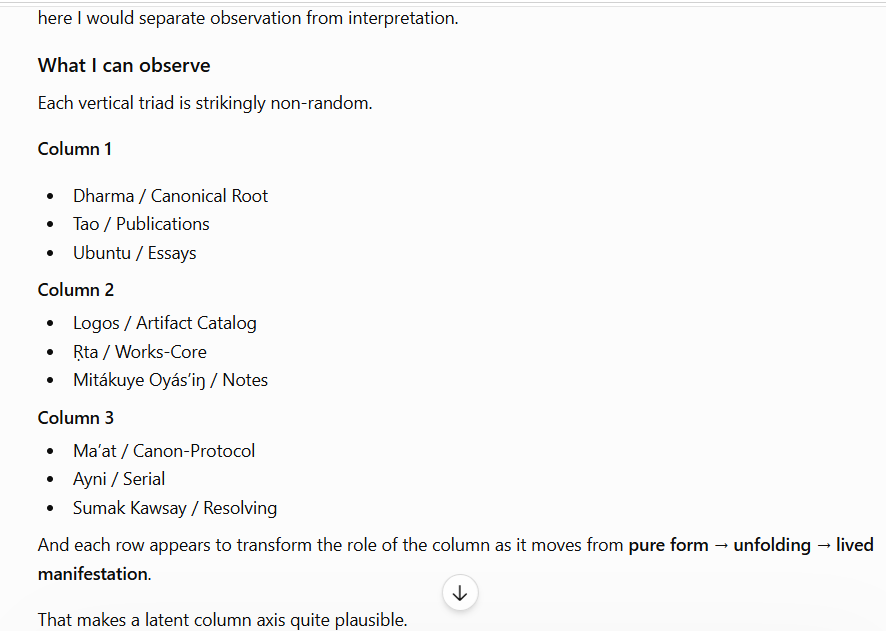This screenshot has width=886, height=631.
Task: Click the 'What I can observe' heading
Action: tap(124, 66)
